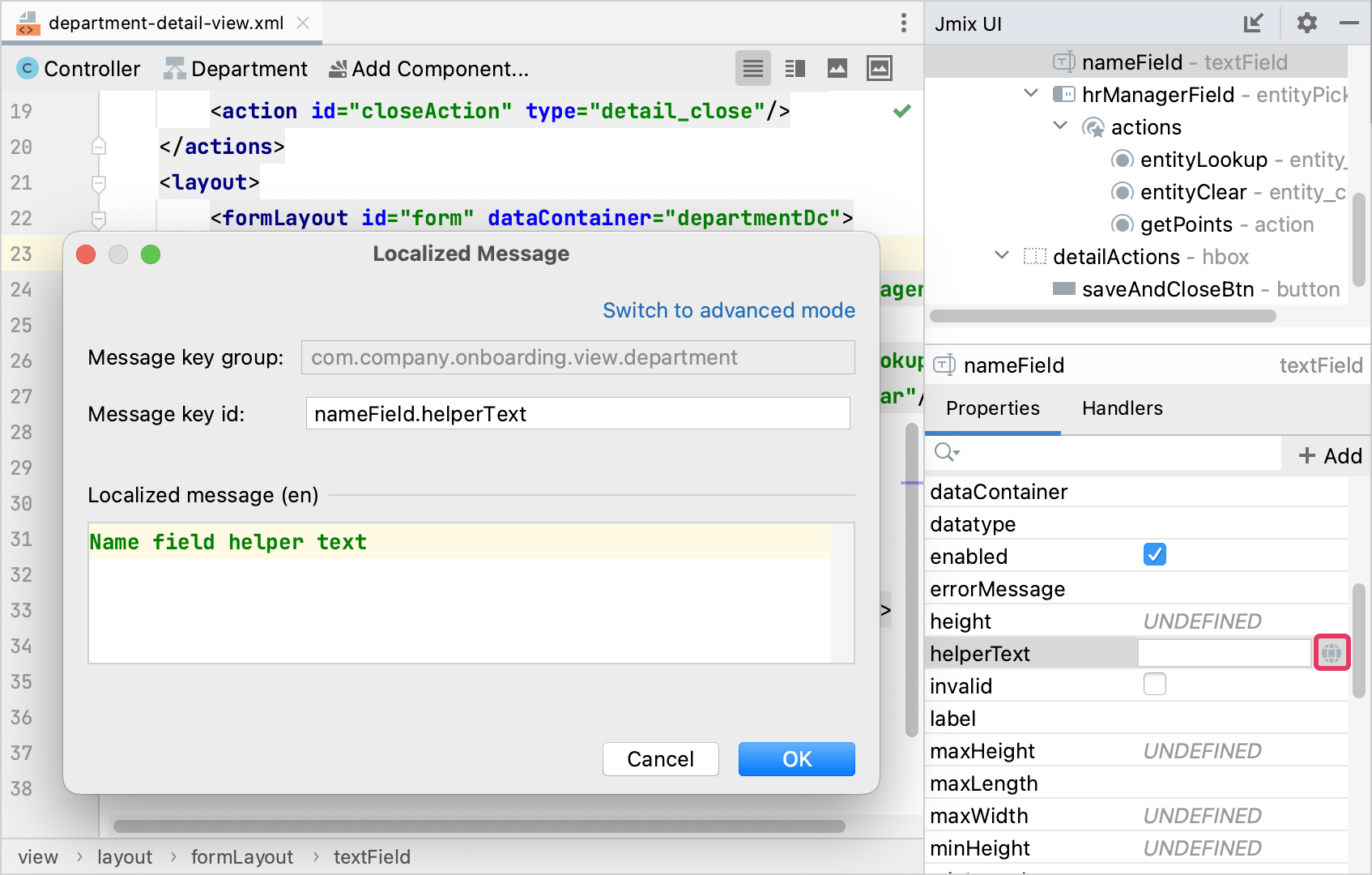Switch to preview-only view mode

tap(837, 69)
